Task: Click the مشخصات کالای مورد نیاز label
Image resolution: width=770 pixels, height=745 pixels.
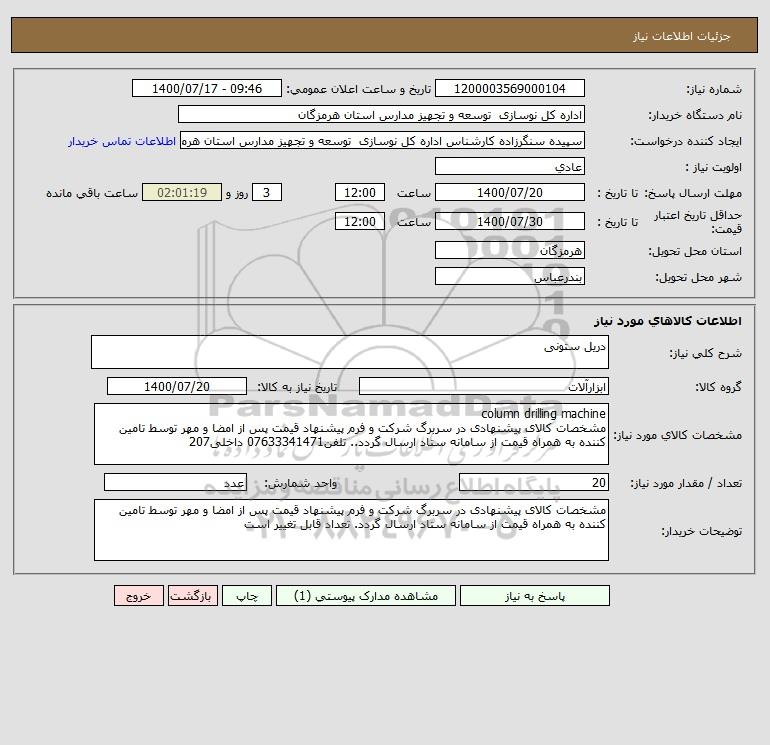Action: [x=678, y=435]
